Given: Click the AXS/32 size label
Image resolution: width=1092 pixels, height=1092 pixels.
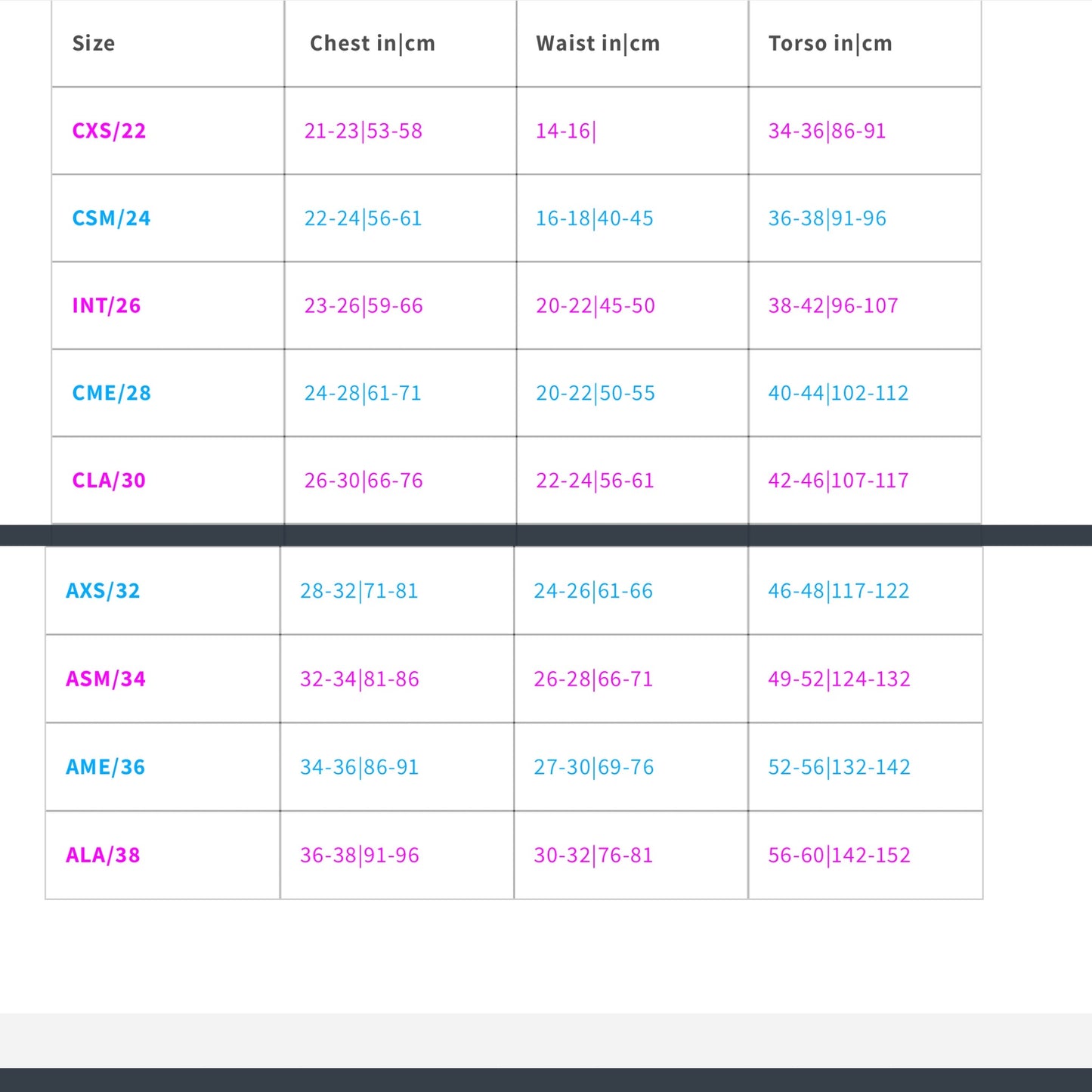Looking at the screenshot, I should point(103,591).
